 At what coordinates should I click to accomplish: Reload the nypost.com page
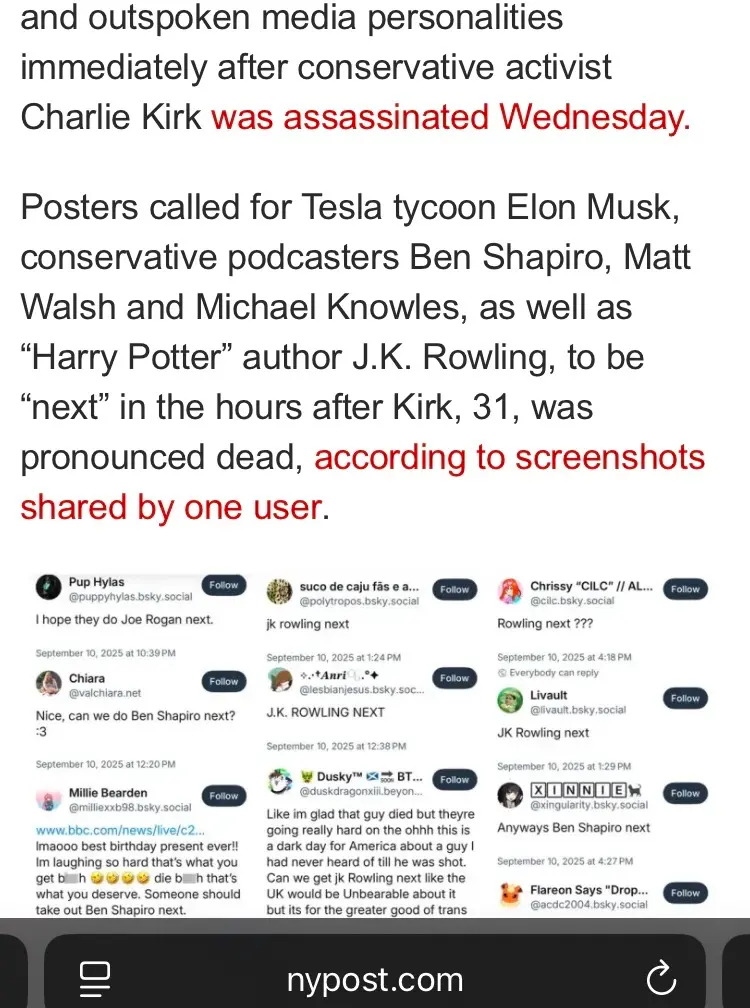[x=661, y=977]
